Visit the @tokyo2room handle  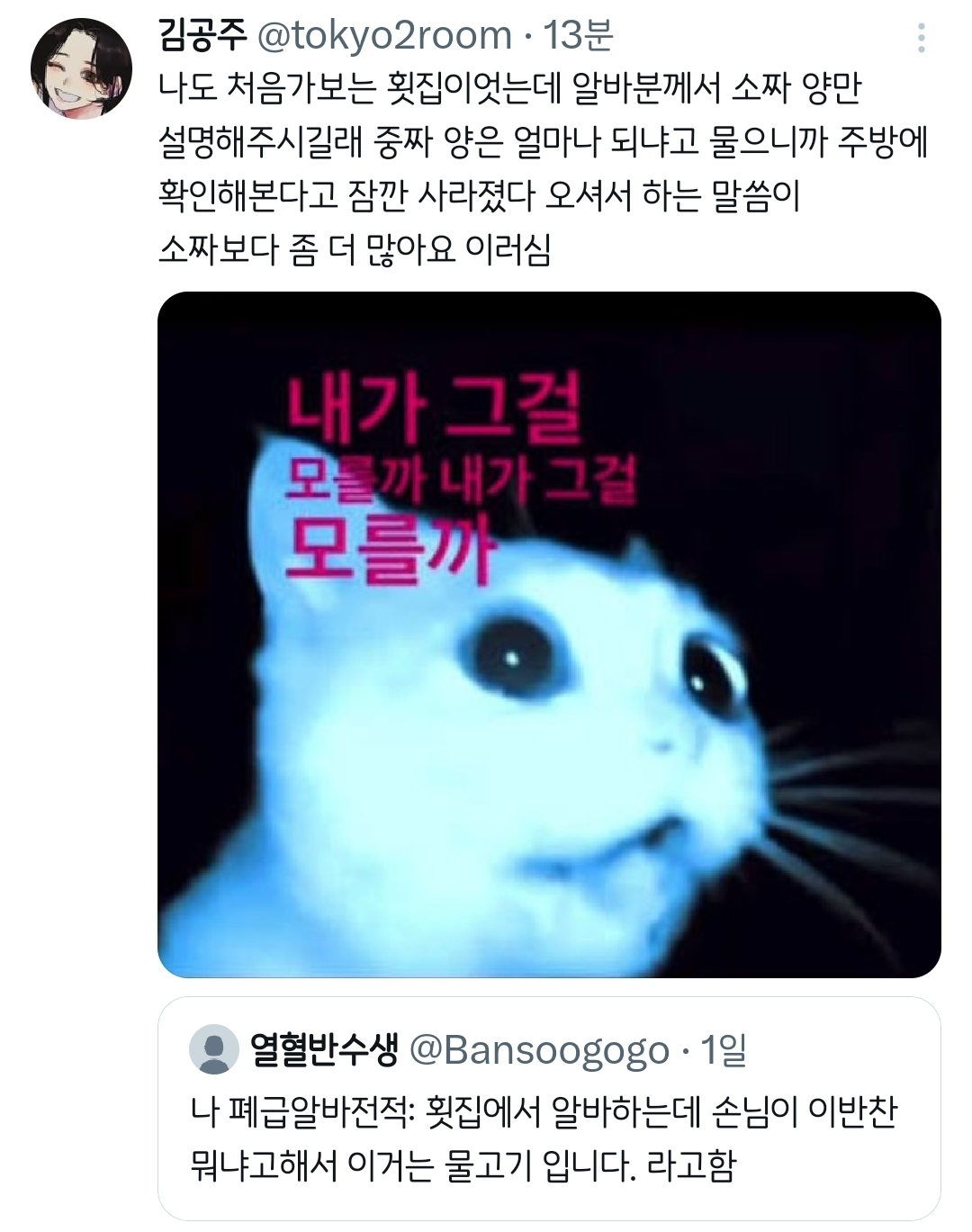tap(384, 36)
